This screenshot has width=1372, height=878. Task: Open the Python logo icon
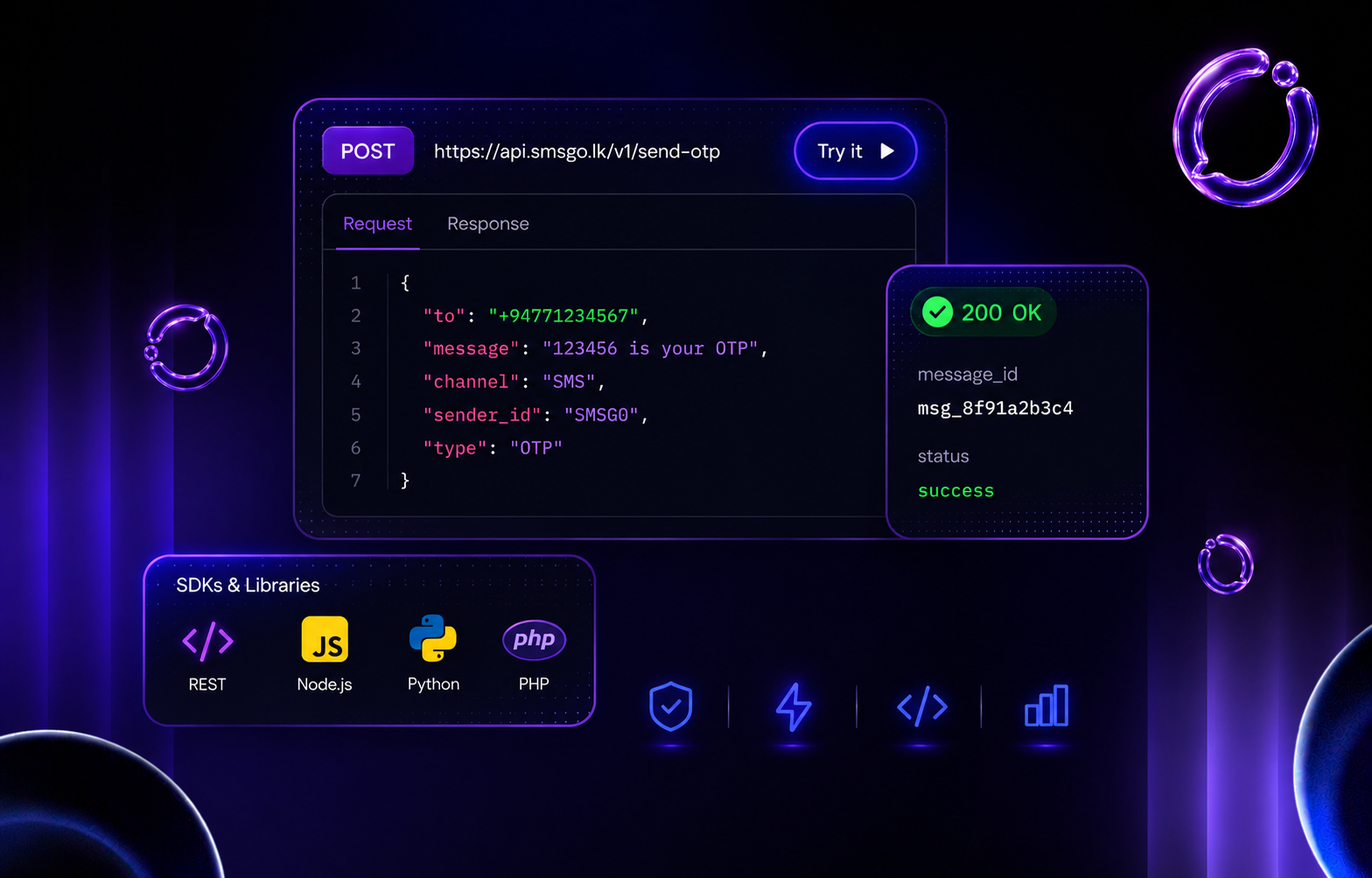tap(433, 638)
